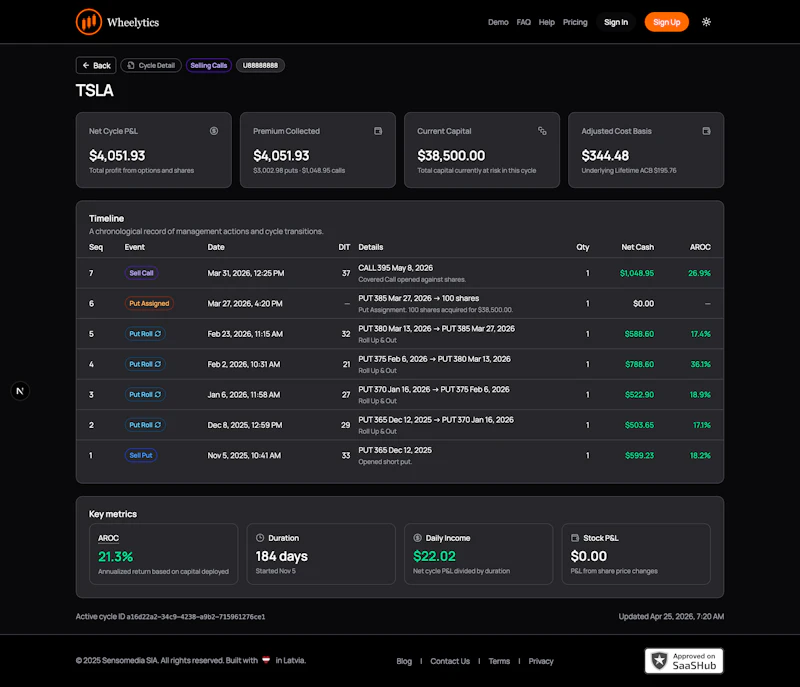Click the 26.9% AROC value
The height and width of the screenshot is (687, 800).
699,273
